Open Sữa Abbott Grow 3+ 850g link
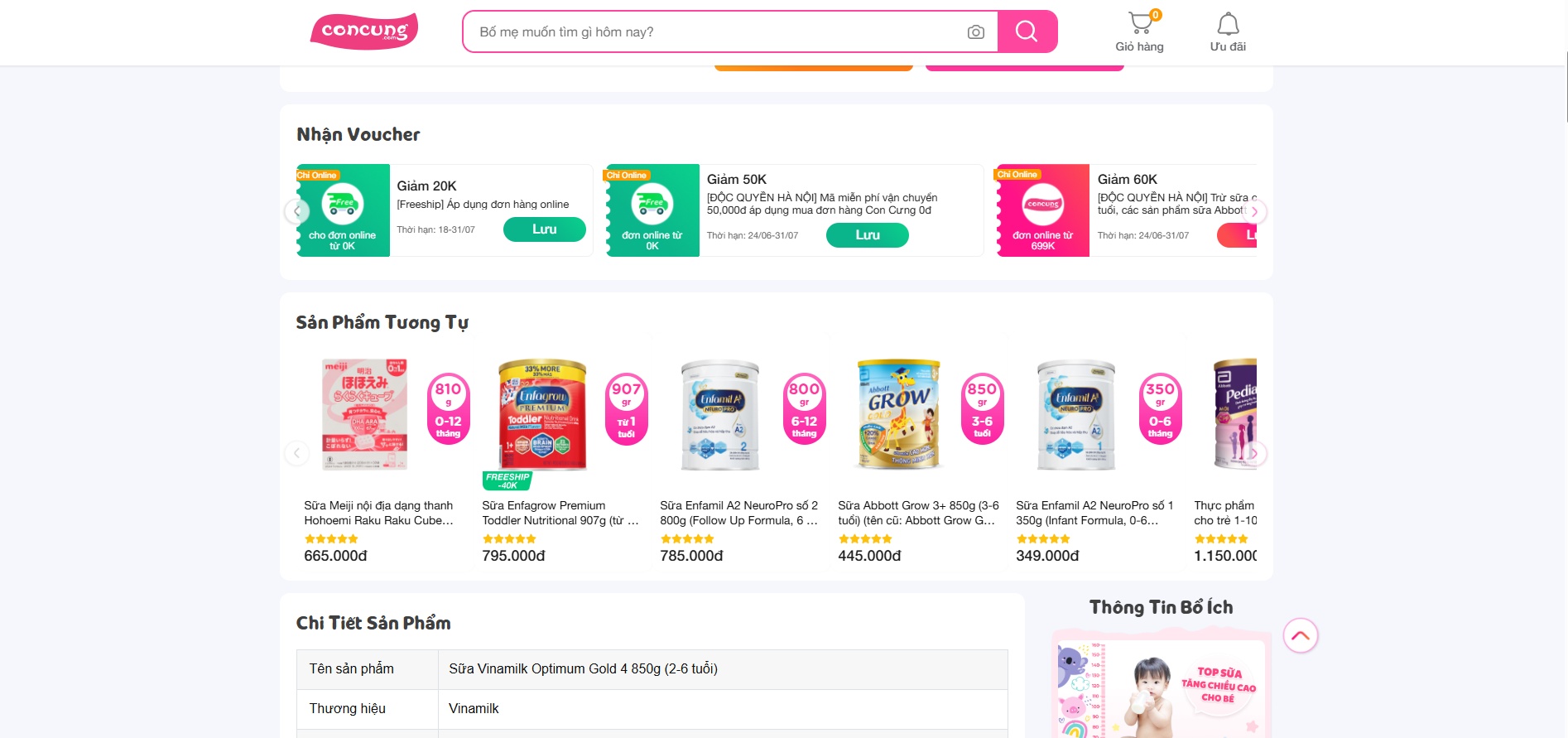Viewport: 1568px width, 738px height. (917, 513)
